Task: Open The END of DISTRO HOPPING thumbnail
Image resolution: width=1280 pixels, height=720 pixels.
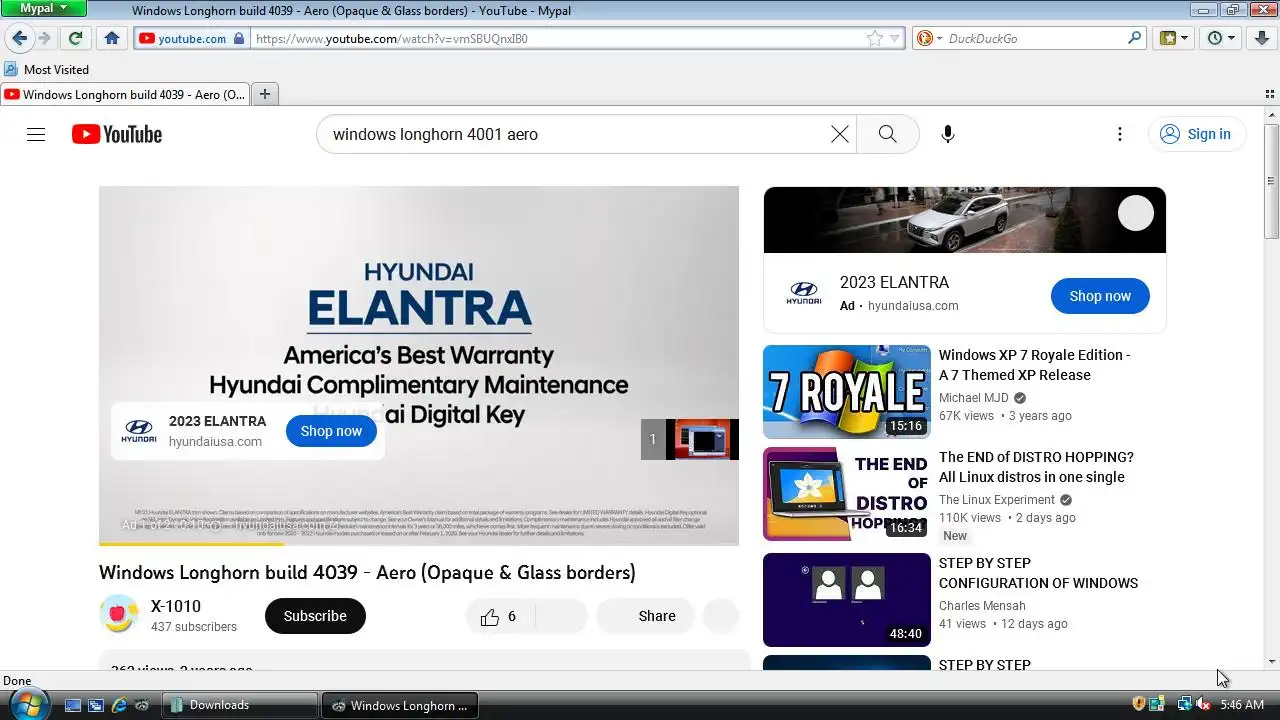Action: click(x=847, y=494)
